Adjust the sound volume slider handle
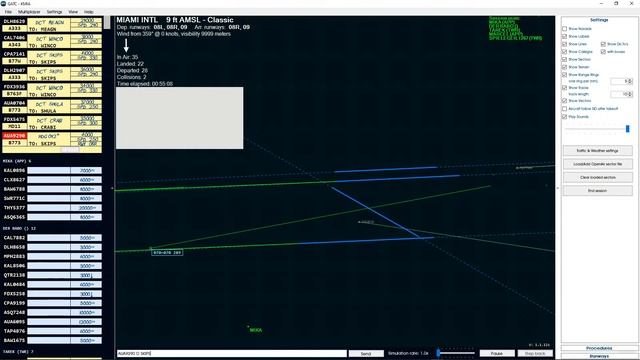Image resolution: width=640 pixels, height=360 pixels. coord(627,129)
